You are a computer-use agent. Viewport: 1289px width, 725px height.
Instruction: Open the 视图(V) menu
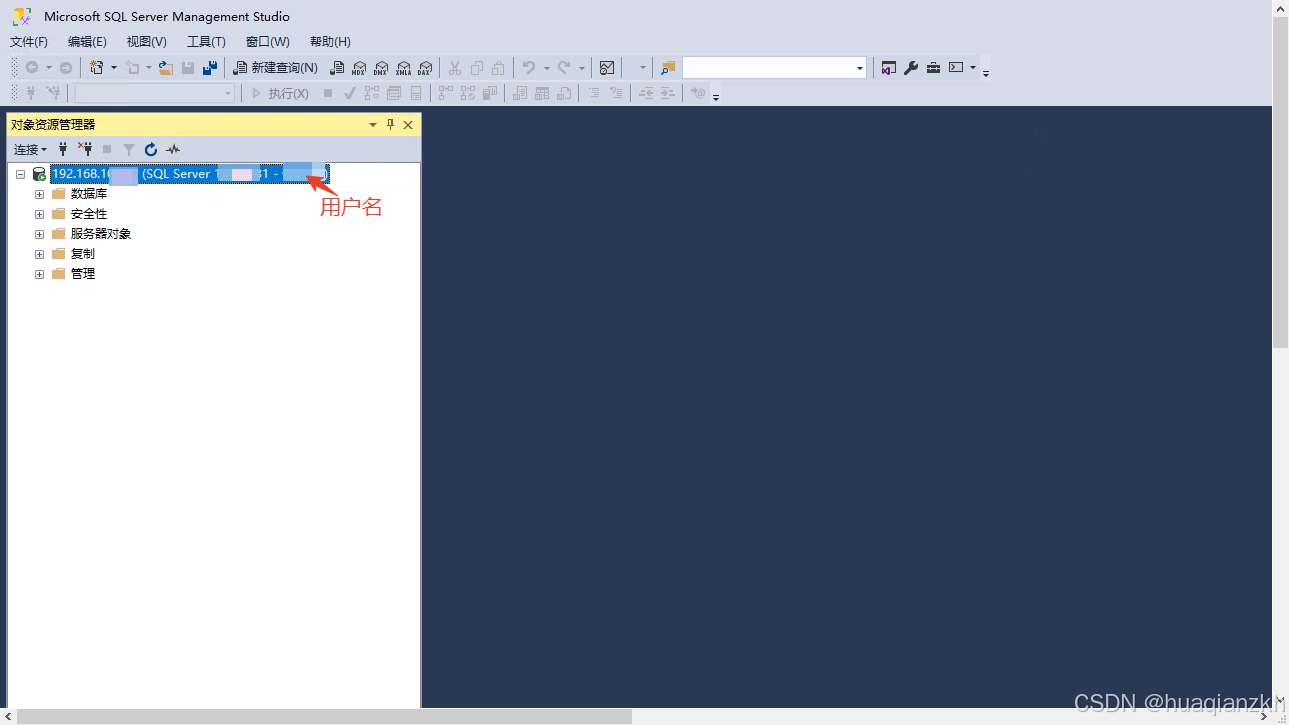[x=146, y=42]
